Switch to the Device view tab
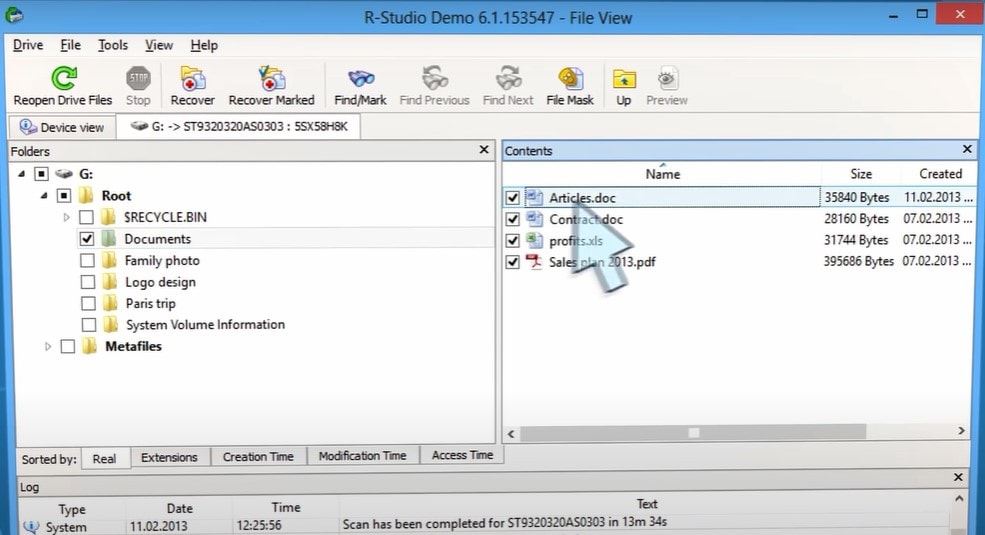This screenshot has width=985, height=535. [62, 127]
